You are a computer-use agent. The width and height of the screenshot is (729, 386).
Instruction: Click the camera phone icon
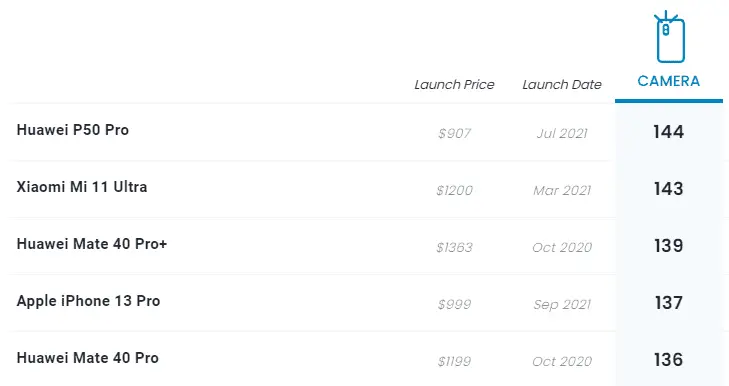tap(669, 37)
